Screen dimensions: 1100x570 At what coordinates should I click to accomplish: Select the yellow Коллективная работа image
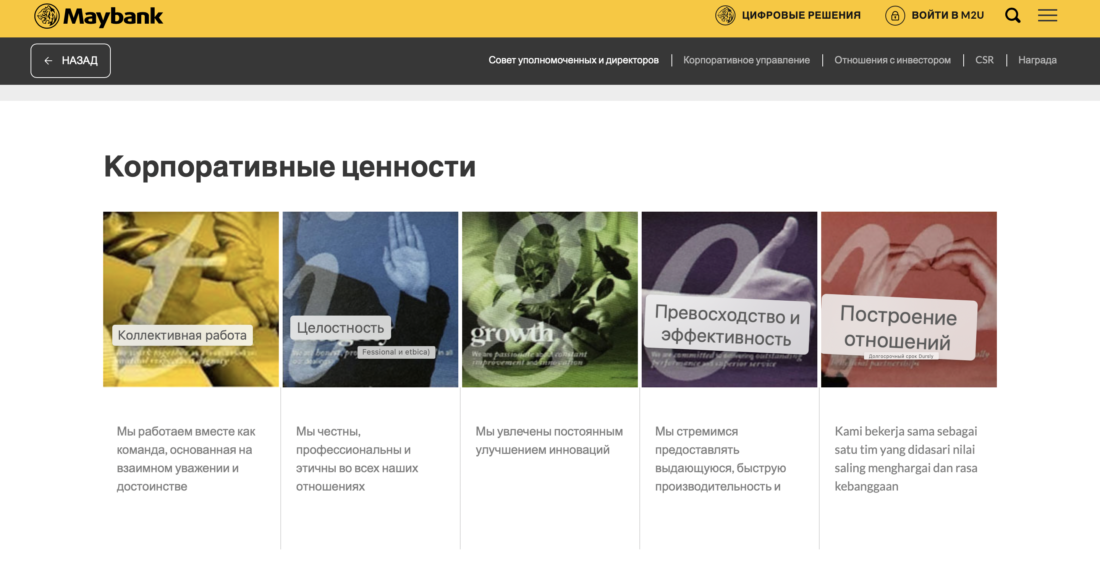(191, 299)
